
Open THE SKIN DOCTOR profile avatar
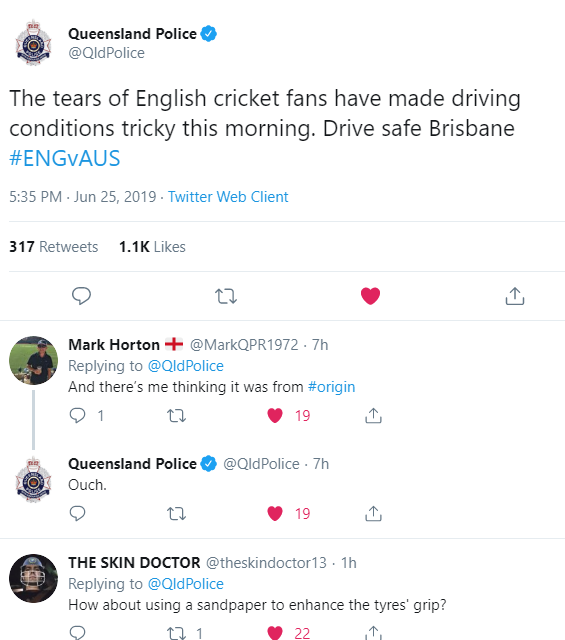coord(33,578)
